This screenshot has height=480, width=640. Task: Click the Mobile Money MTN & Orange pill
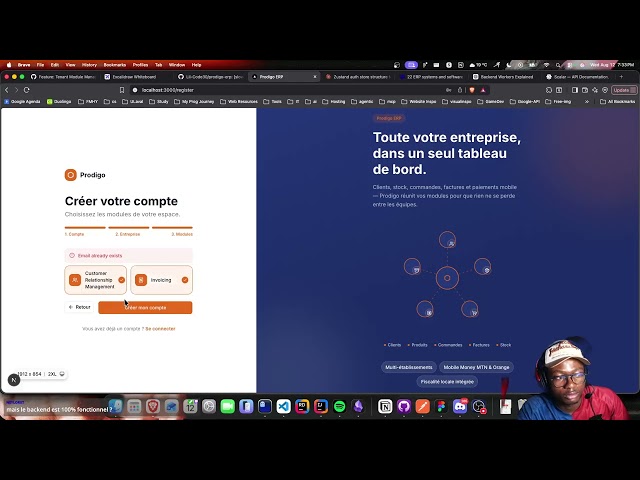pos(476,367)
